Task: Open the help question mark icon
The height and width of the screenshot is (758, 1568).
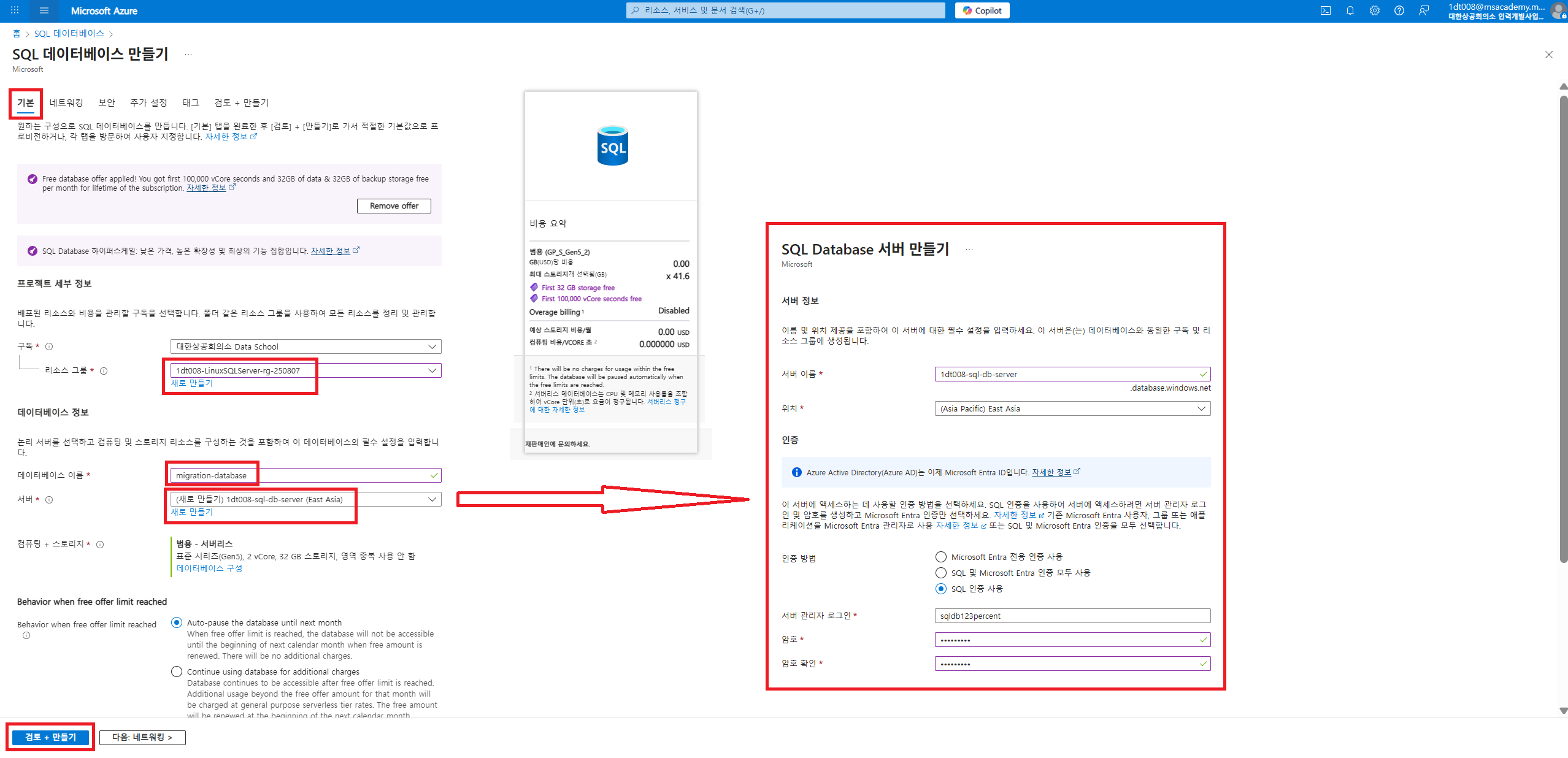Action: click(x=1399, y=10)
